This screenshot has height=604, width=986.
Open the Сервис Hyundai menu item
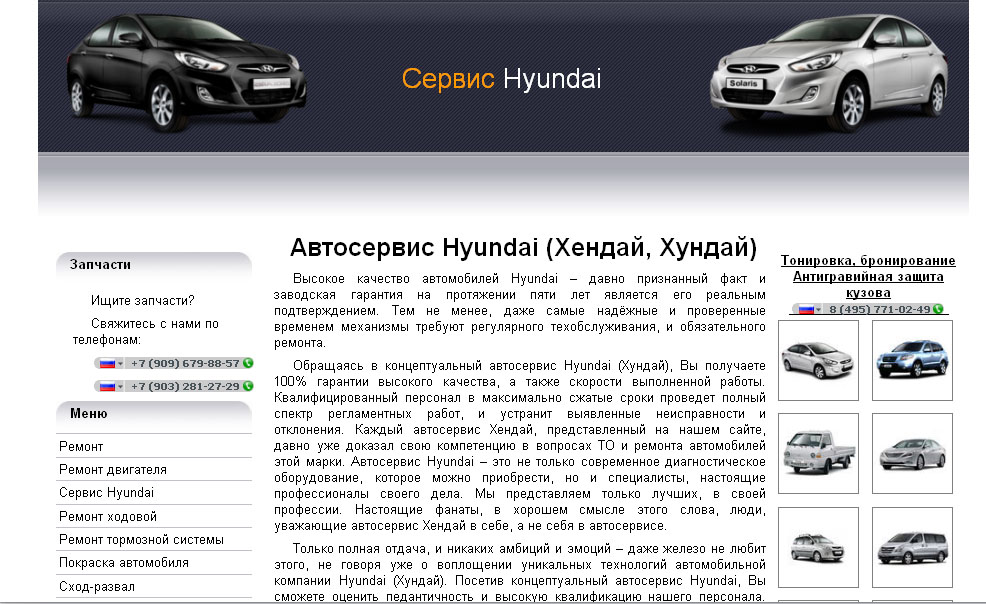(153, 493)
